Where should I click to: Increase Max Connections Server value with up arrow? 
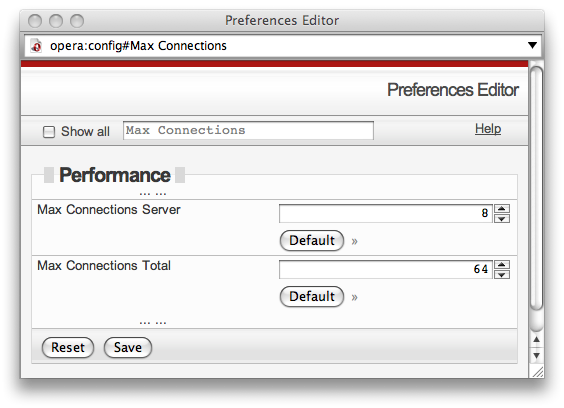502,209
